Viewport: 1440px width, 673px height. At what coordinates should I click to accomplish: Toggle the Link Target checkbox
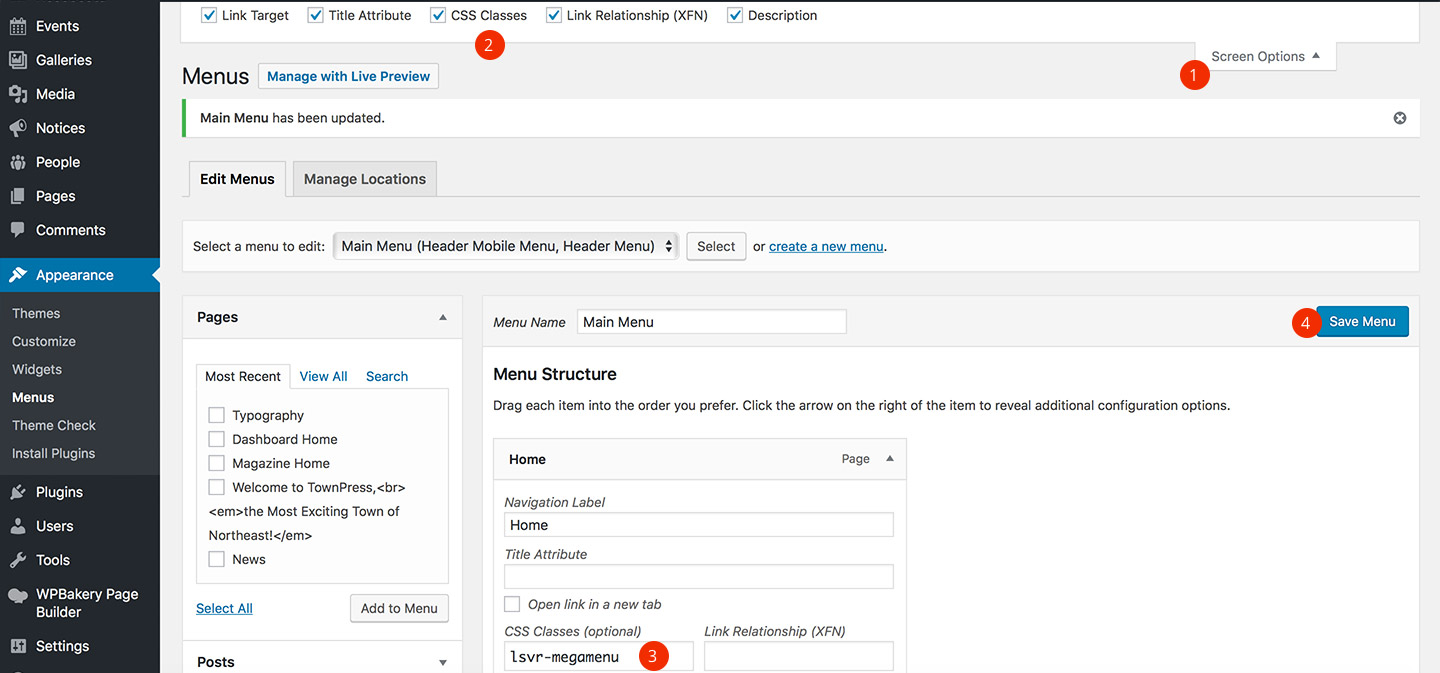point(209,16)
